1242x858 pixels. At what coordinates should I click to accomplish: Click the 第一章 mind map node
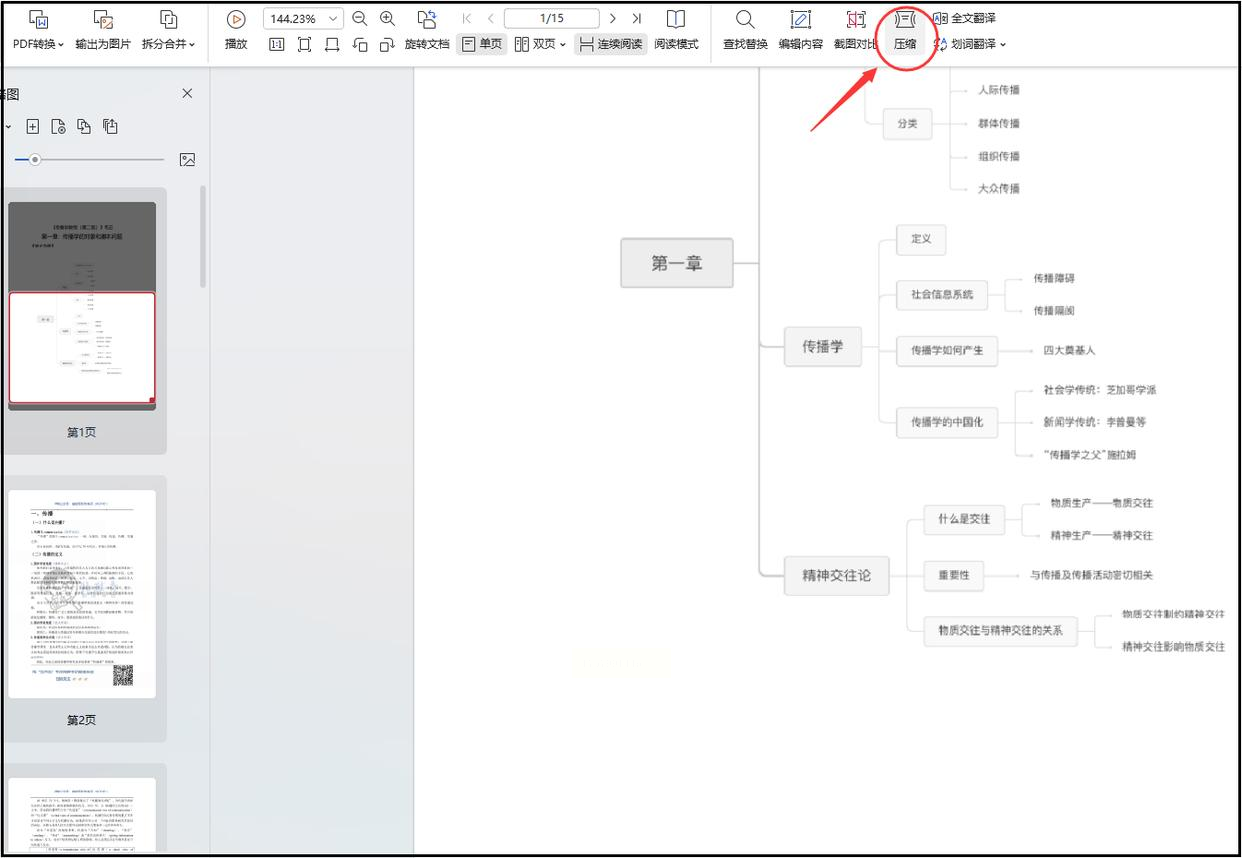click(677, 263)
